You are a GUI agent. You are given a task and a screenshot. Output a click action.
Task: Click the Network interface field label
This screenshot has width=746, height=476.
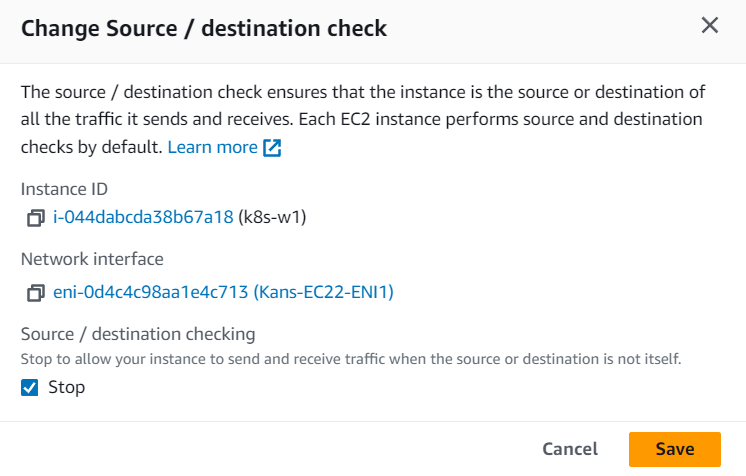coord(92,259)
